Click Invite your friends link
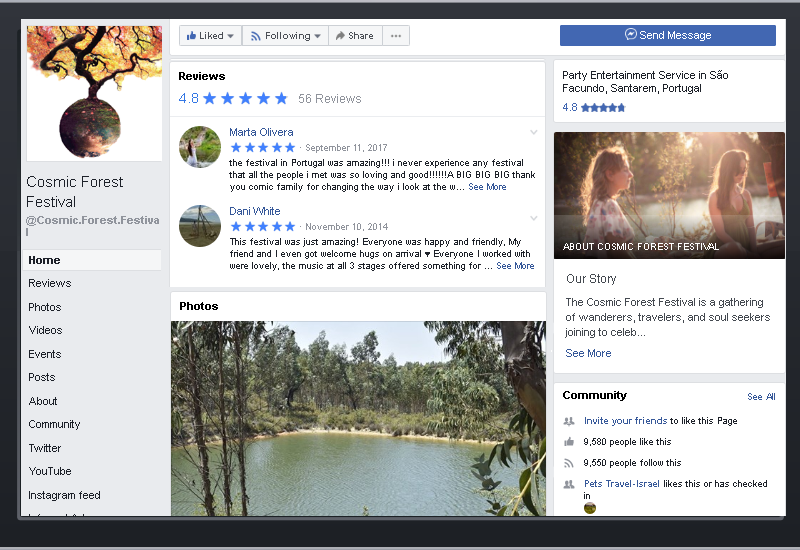The image size is (800, 550). click(x=626, y=420)
